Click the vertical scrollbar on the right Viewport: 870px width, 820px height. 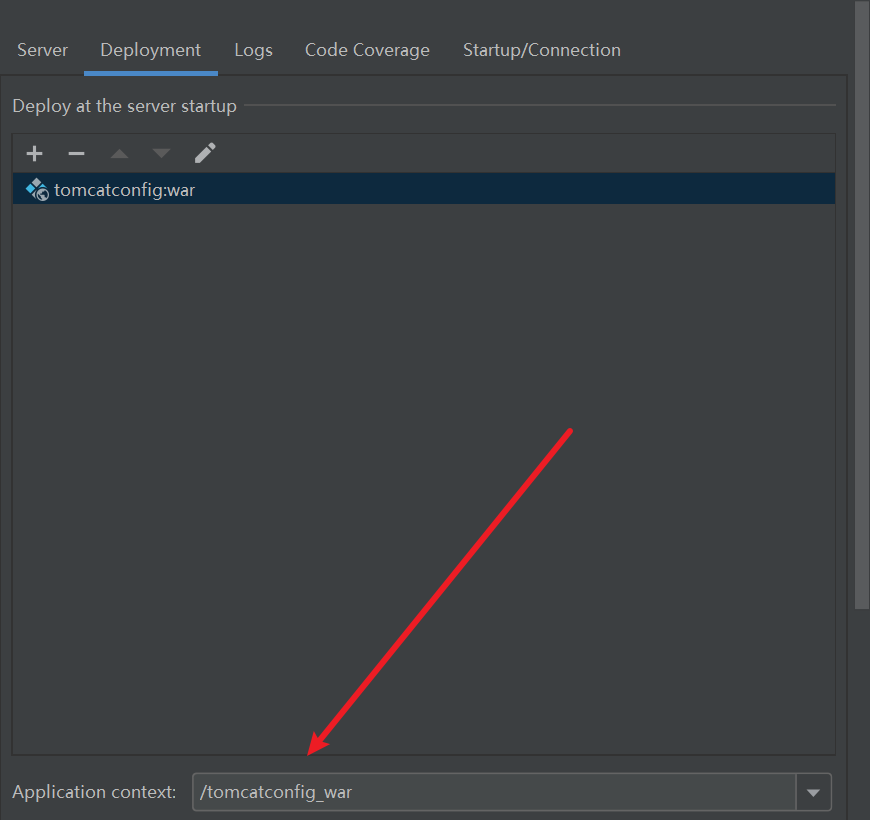coord(862,305)
